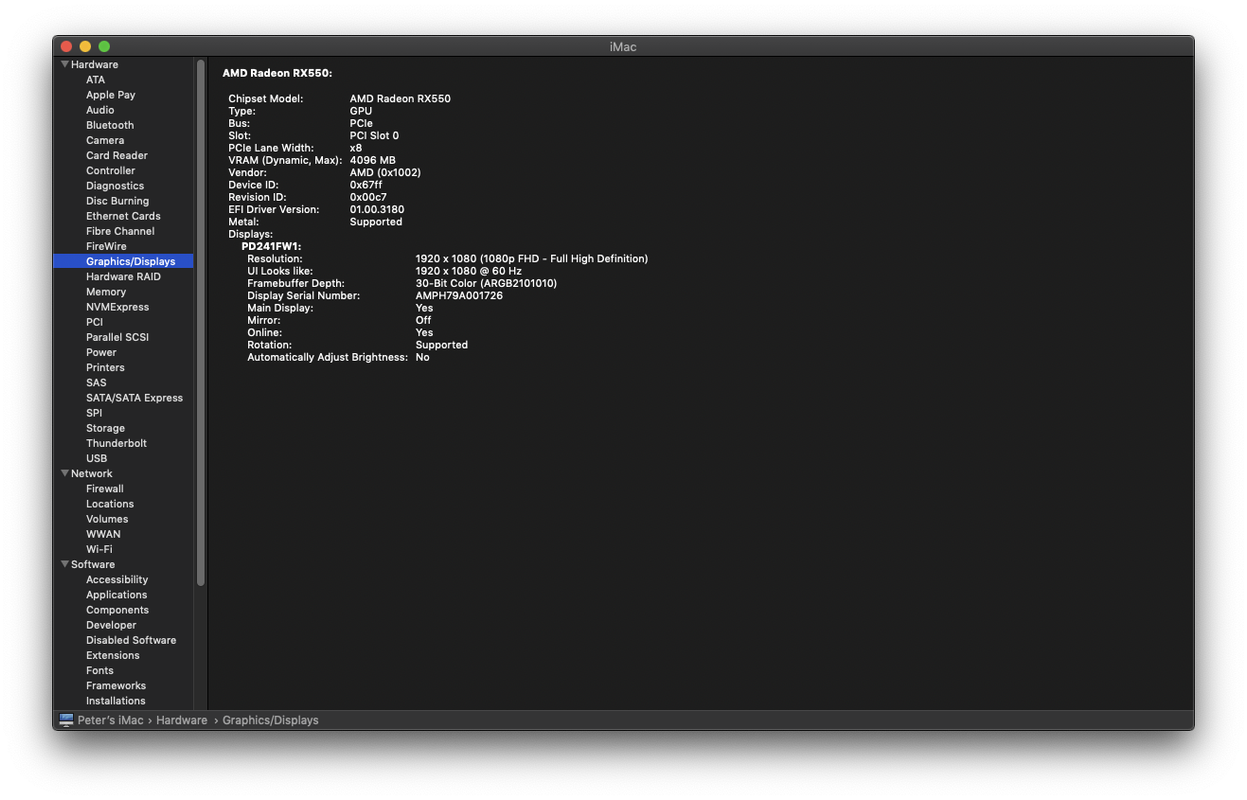
Task: Click serial number AMPH79A001726
Action: pos(459,296)
